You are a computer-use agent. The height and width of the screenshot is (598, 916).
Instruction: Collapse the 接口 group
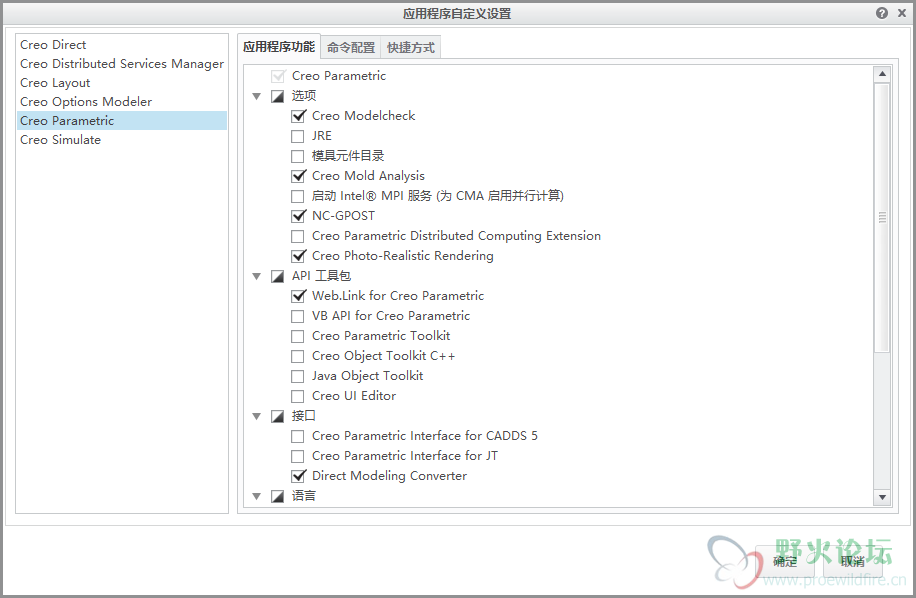tap(256, 416)
